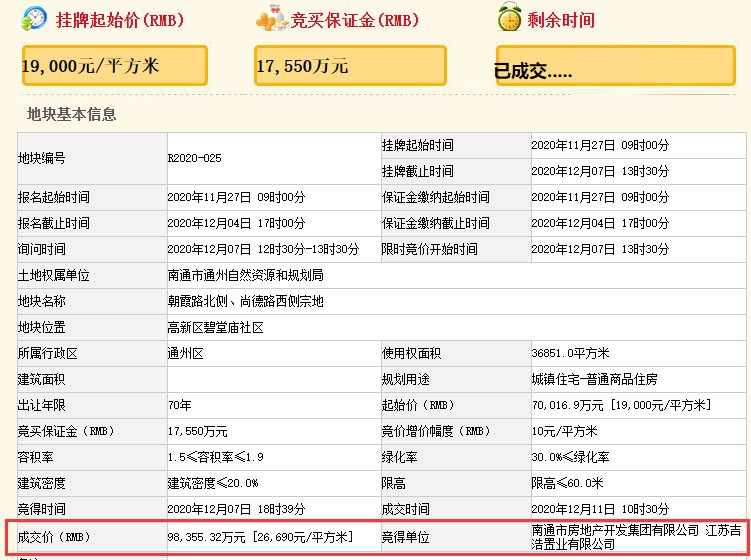Image resolution: width=751 pixels, height=560 pixels.
Task: Click the 17,550万元 value in the table
Action: pos(197,431)
